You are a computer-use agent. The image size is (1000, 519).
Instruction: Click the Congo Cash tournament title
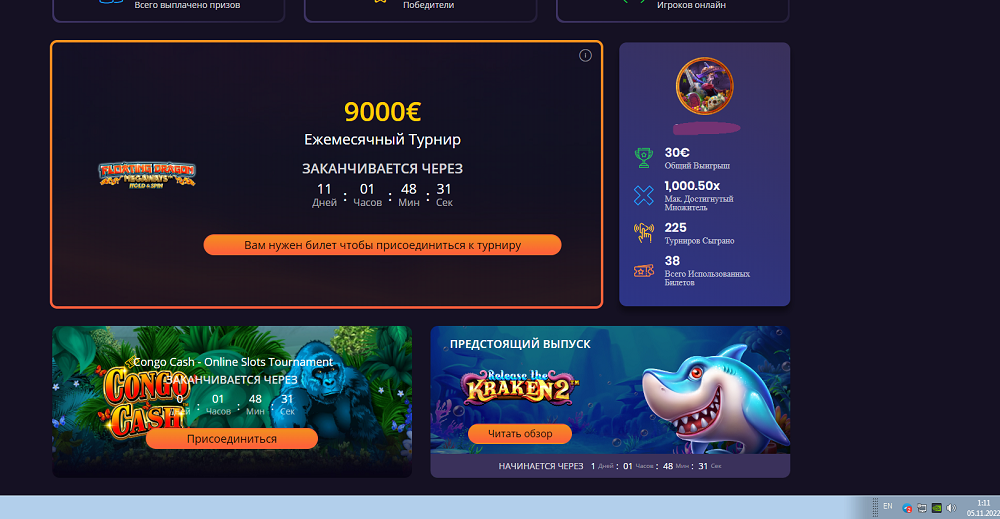[233, 362]
